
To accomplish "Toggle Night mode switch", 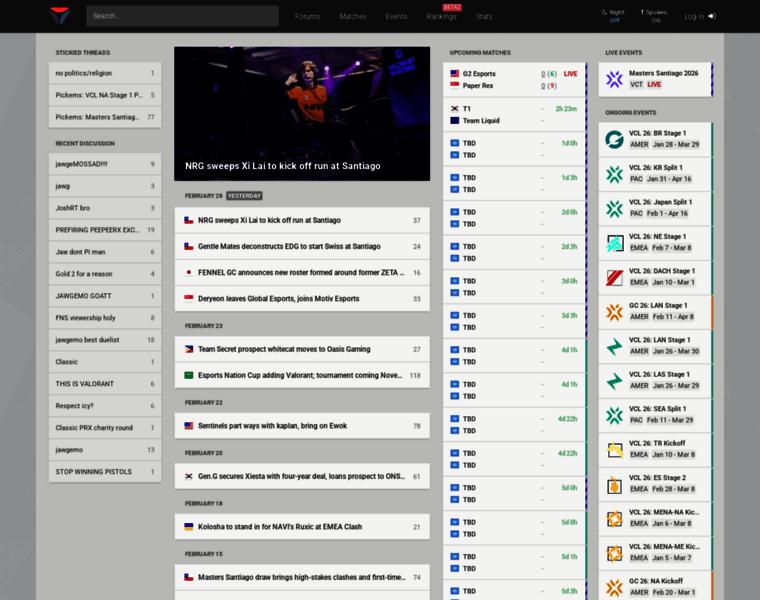I will (614, 16).
